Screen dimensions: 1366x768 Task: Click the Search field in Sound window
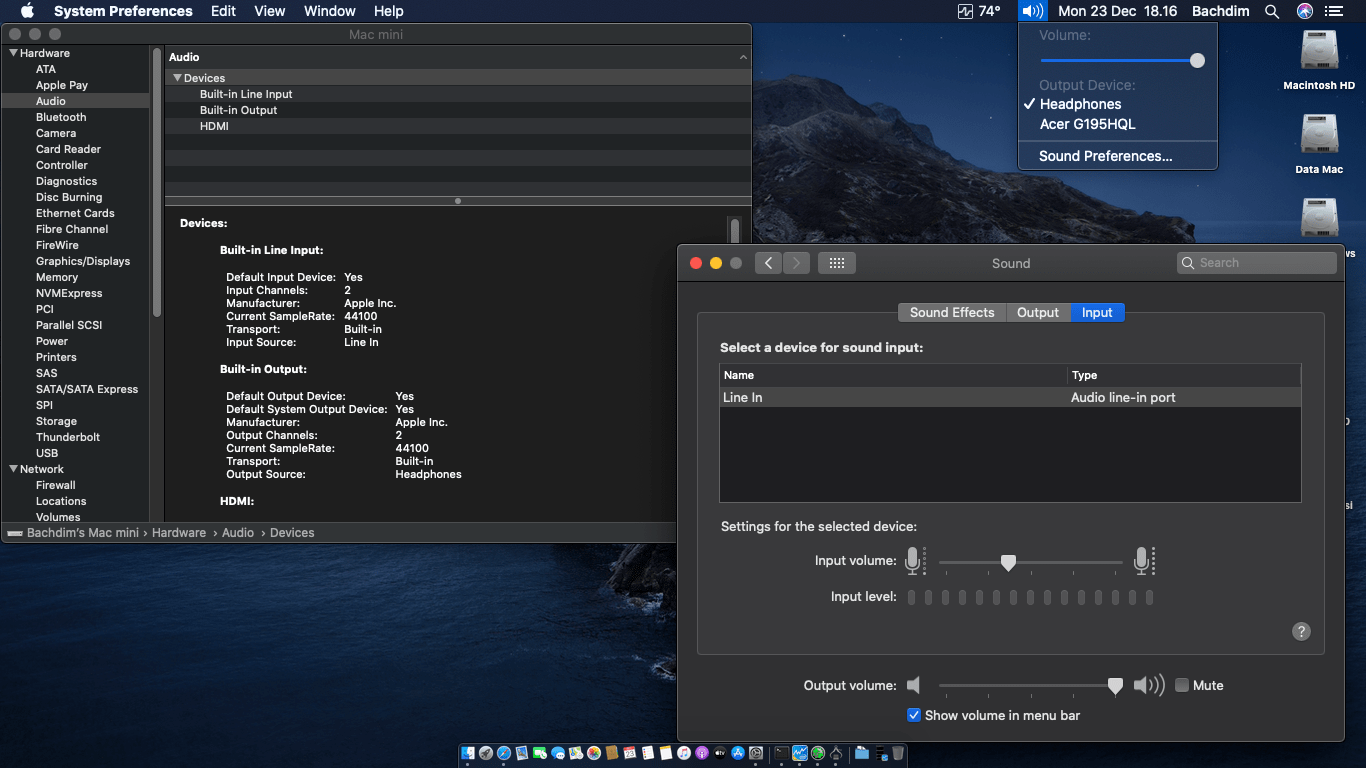tap(1257, 263)
